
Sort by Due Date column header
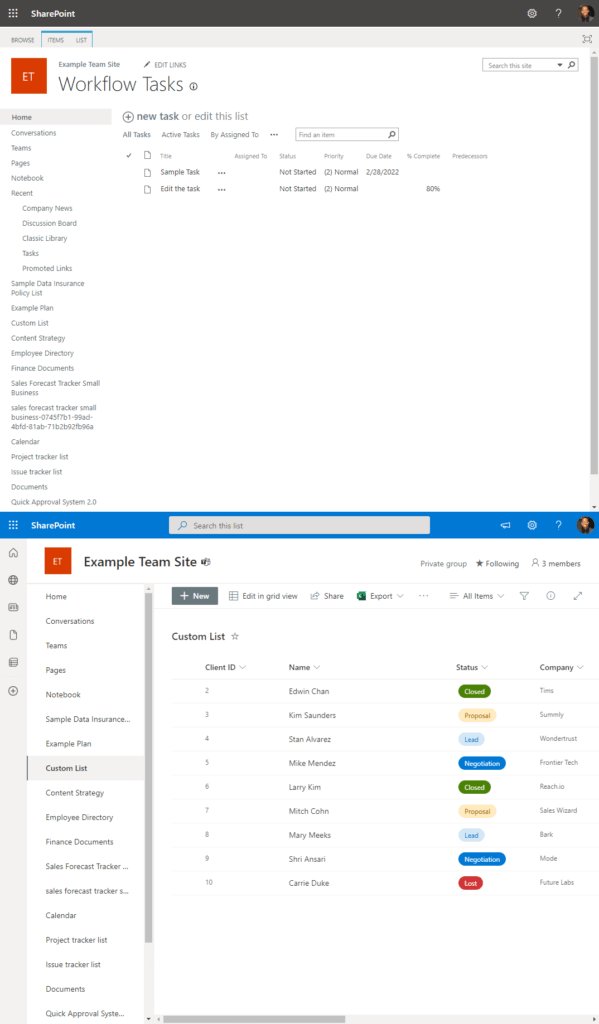point(379,156)
